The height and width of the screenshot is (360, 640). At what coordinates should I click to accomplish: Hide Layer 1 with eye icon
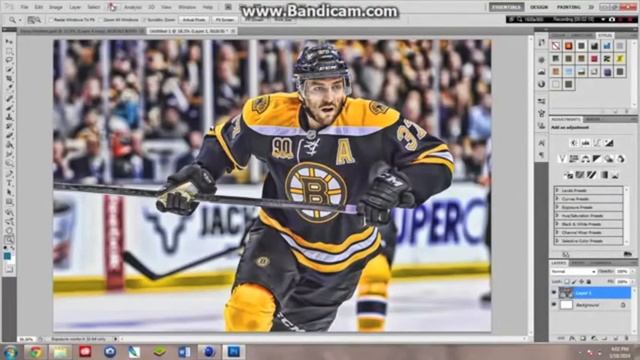554,292
